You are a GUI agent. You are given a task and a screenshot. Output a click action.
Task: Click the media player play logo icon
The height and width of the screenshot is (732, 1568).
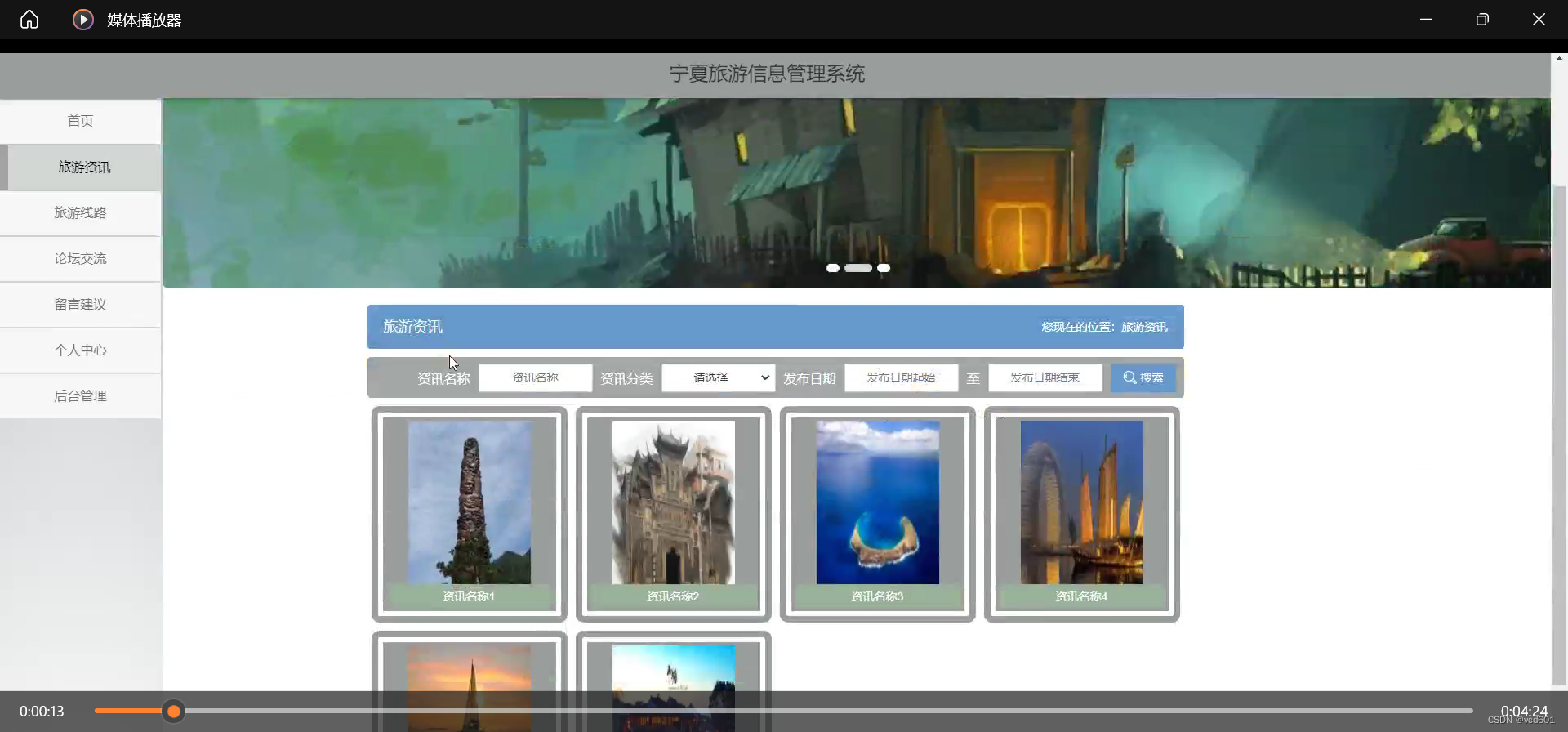point(82,20)
